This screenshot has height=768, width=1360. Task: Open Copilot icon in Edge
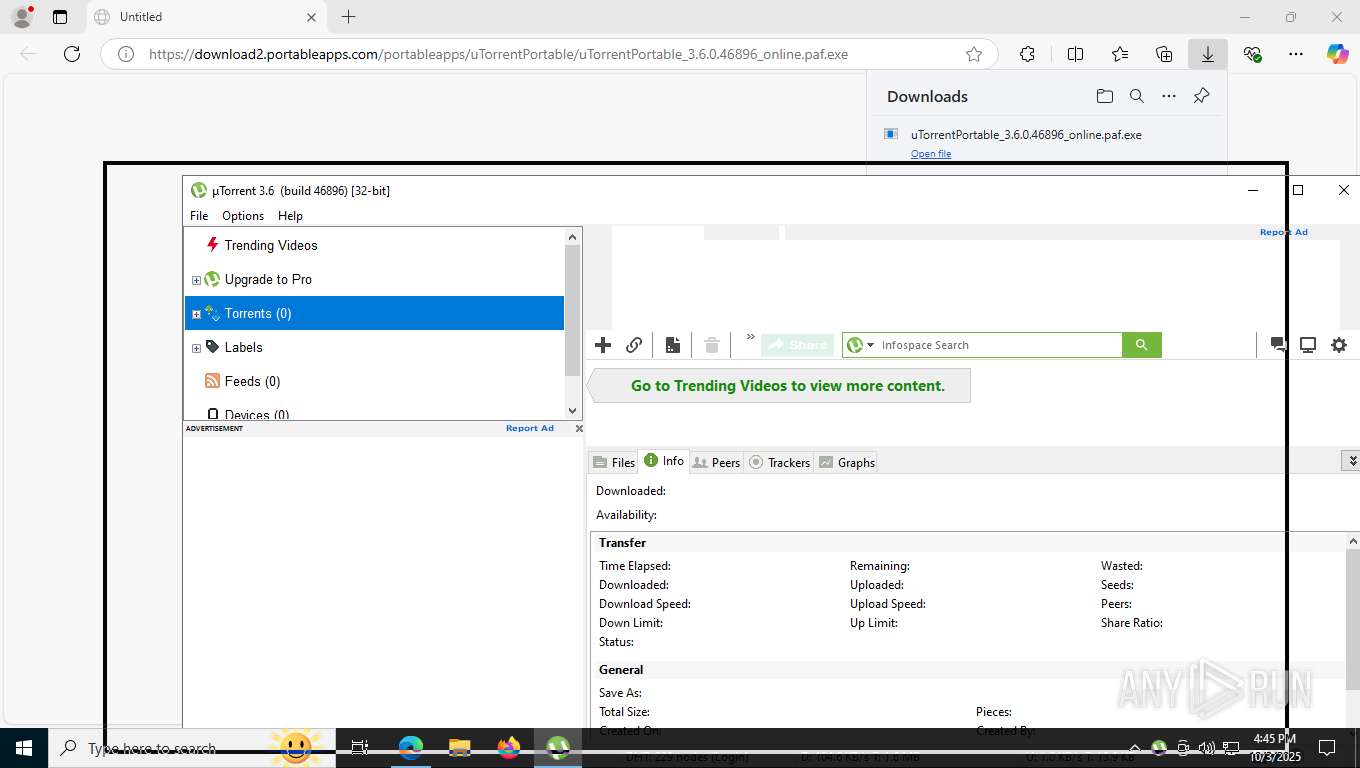[1338, 54]
